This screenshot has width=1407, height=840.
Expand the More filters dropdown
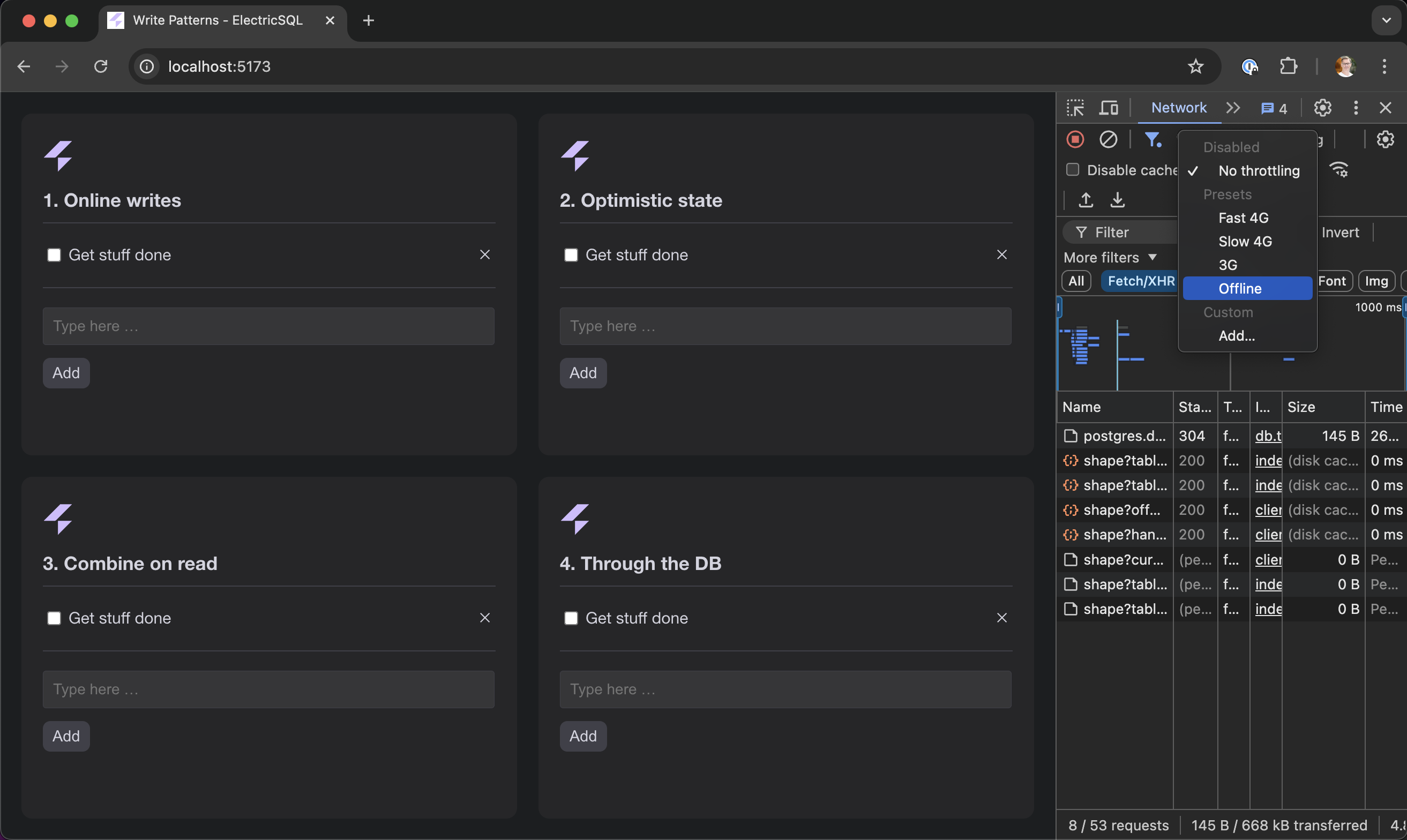pyautogui.click(x=1109, y=258)
